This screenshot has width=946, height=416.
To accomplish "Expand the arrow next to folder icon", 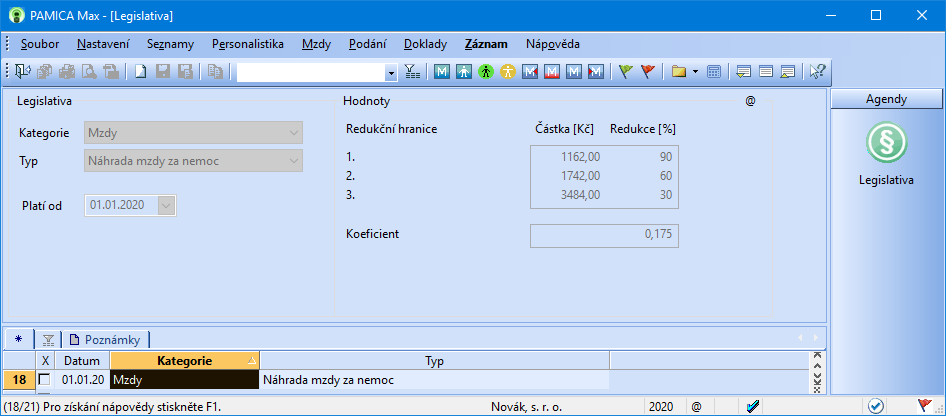I will click(695, 72).
